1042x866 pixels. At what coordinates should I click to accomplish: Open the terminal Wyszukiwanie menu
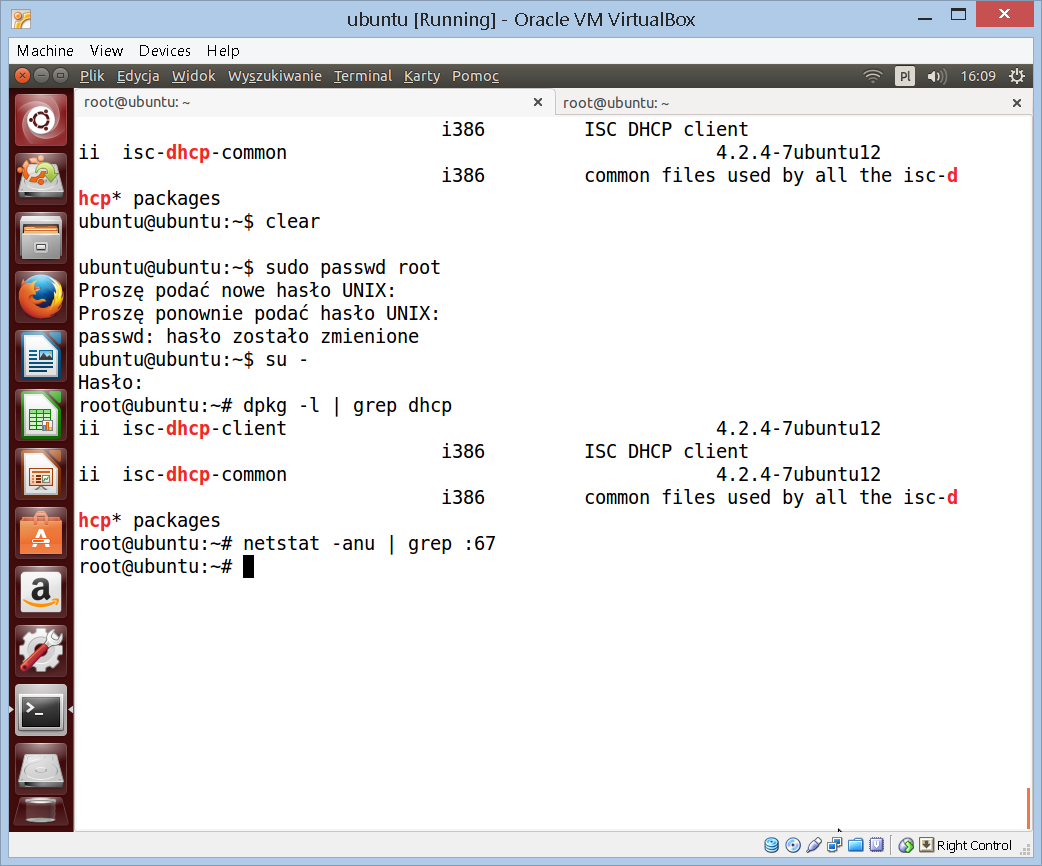tap(274, 76)
